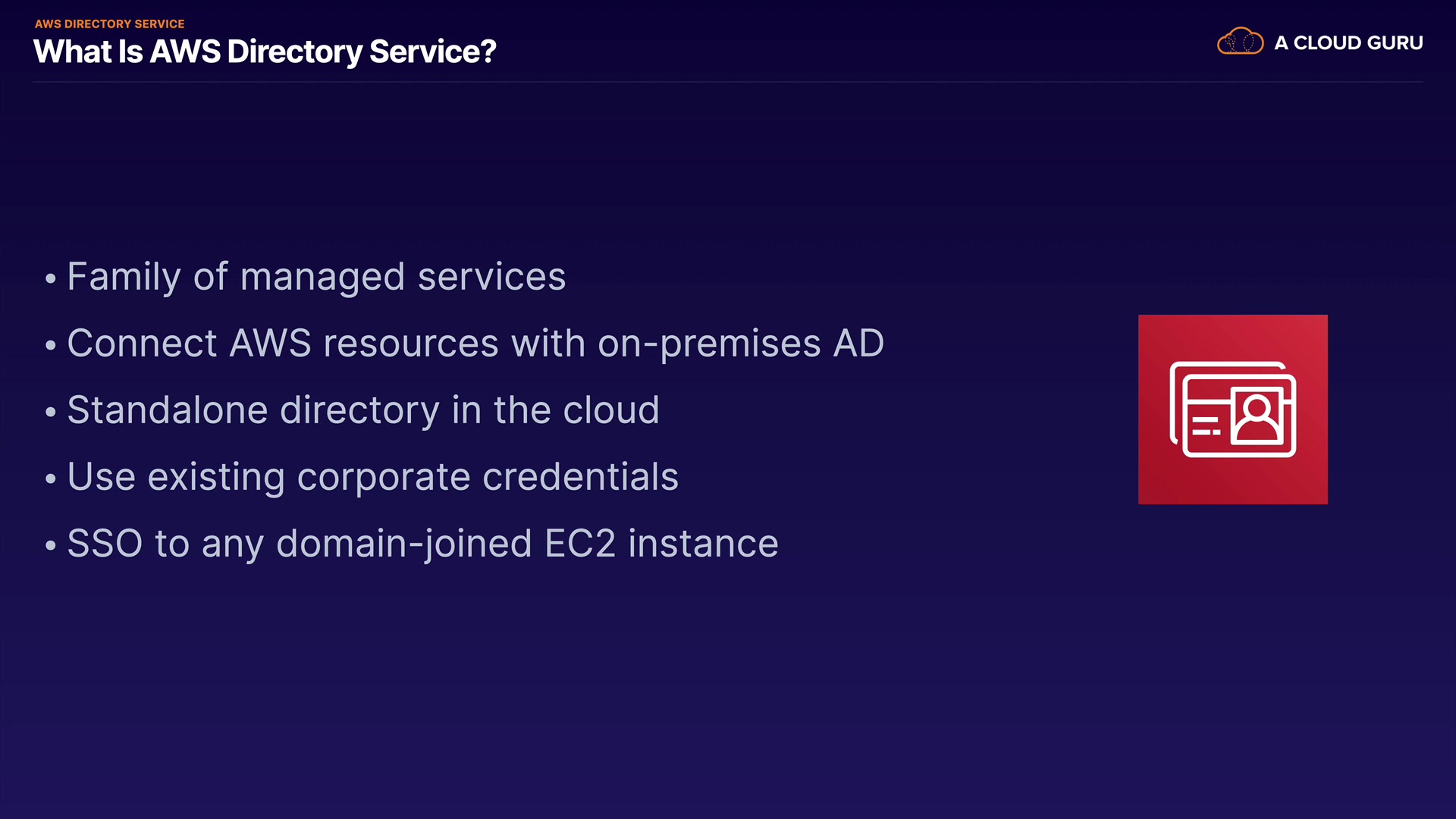This screenshot has width=1456, height=819.
Task: Click the word "SSO" in the last bullet
Action: tap(105, 544)
